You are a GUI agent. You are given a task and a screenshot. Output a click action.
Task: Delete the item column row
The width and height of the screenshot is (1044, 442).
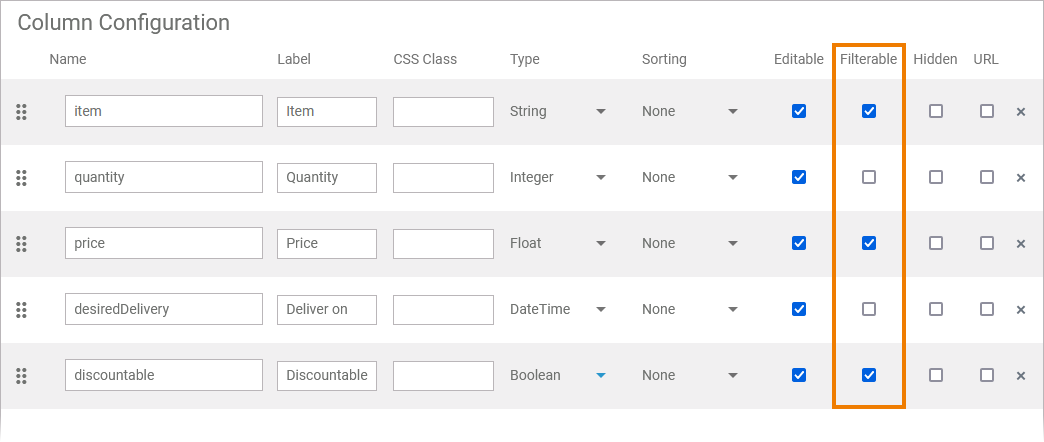[1021, 112]
